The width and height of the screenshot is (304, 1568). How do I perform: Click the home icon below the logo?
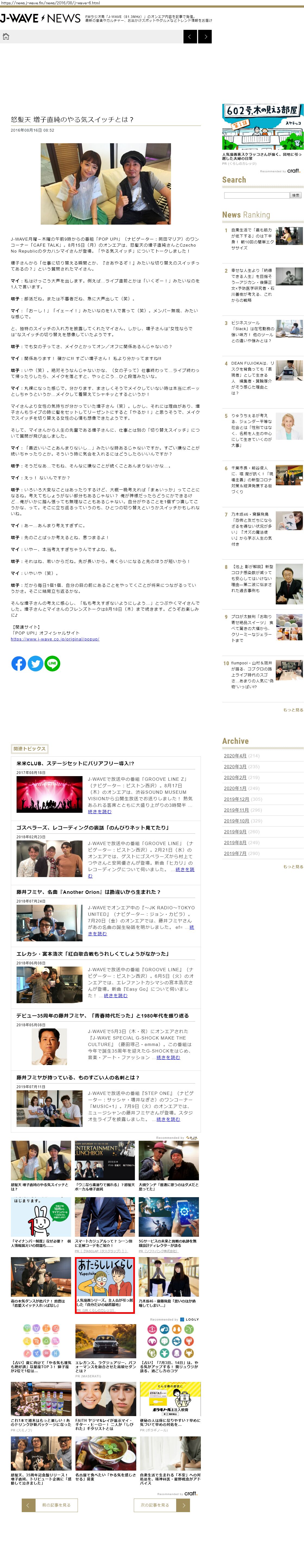(6, 37)
